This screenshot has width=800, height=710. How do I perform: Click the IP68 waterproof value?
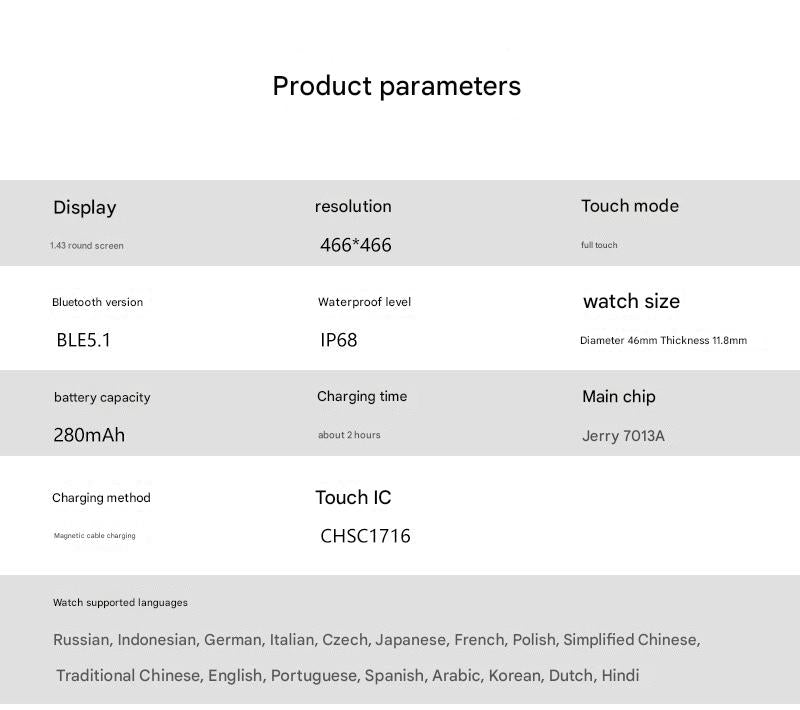pyautogui.click(x=339, y=340)
